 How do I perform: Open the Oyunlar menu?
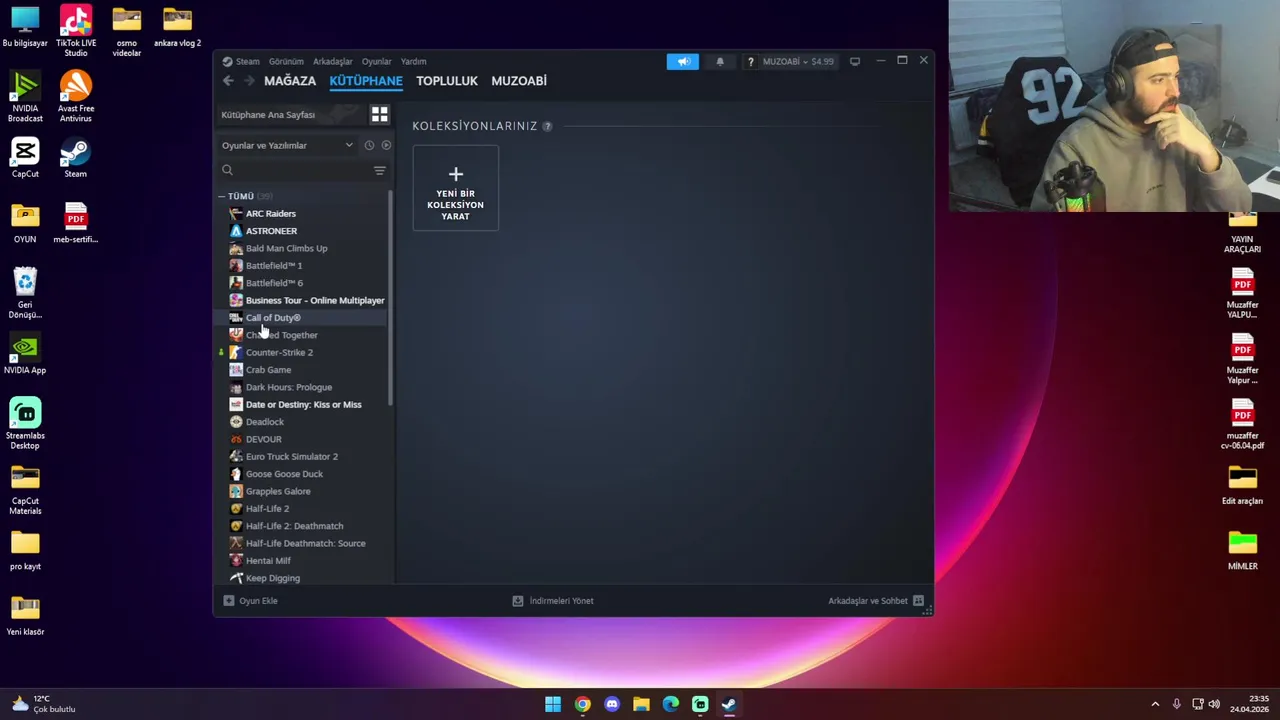click(x=376, y=62)
